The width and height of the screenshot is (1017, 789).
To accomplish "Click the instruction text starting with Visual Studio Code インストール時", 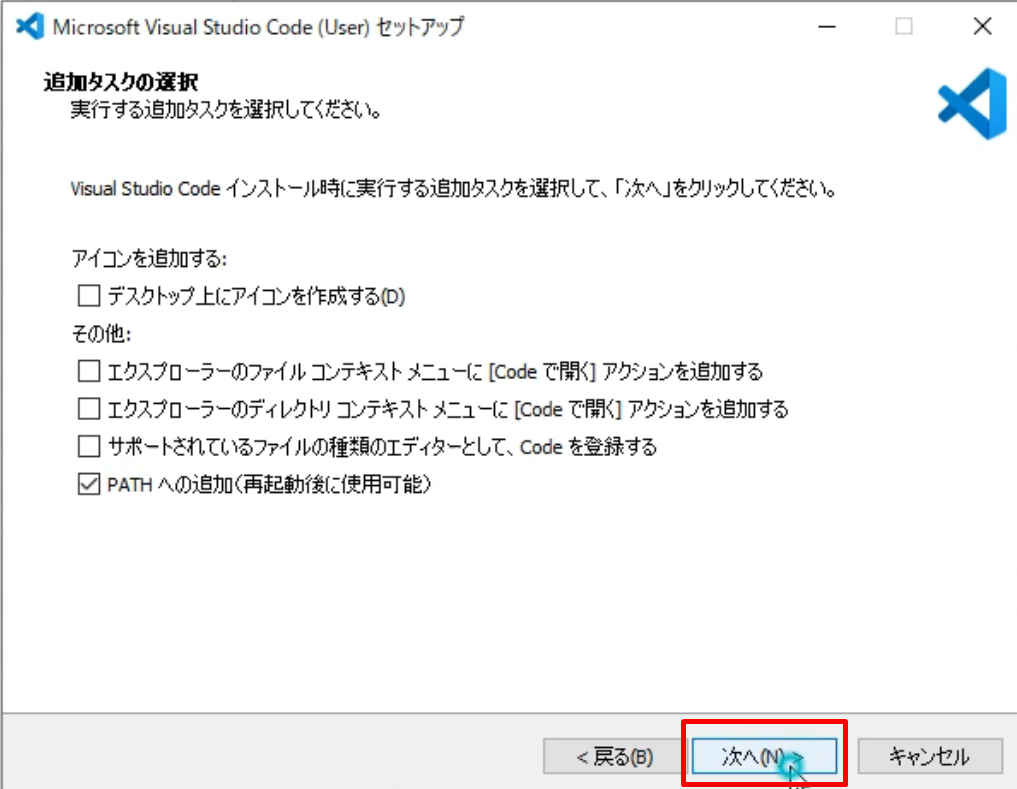I will (x=453, y=189).
